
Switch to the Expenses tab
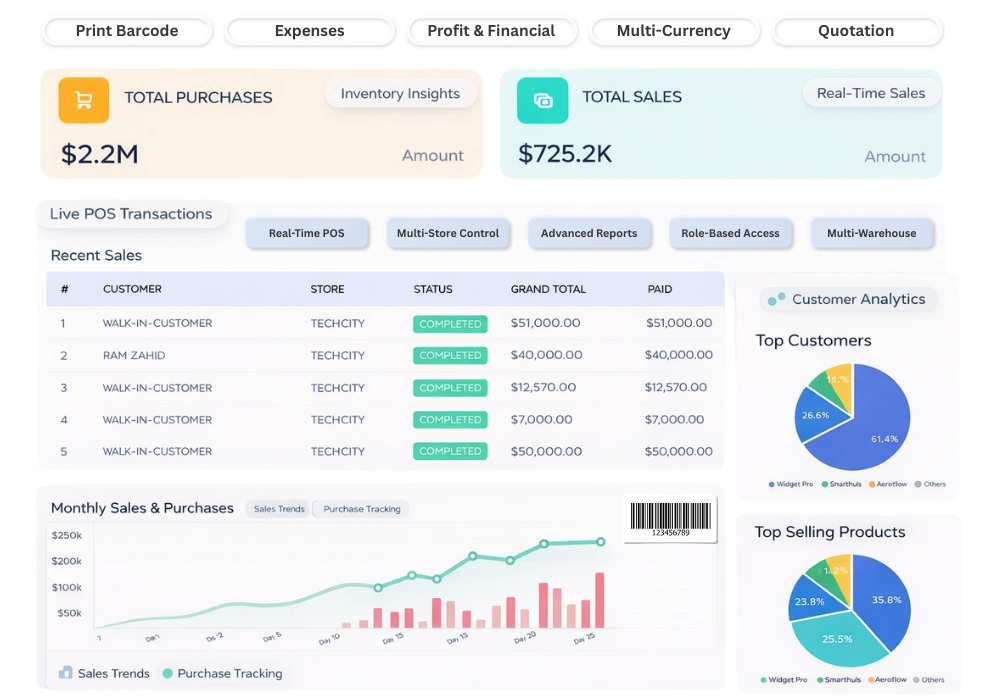click(310, 31)
